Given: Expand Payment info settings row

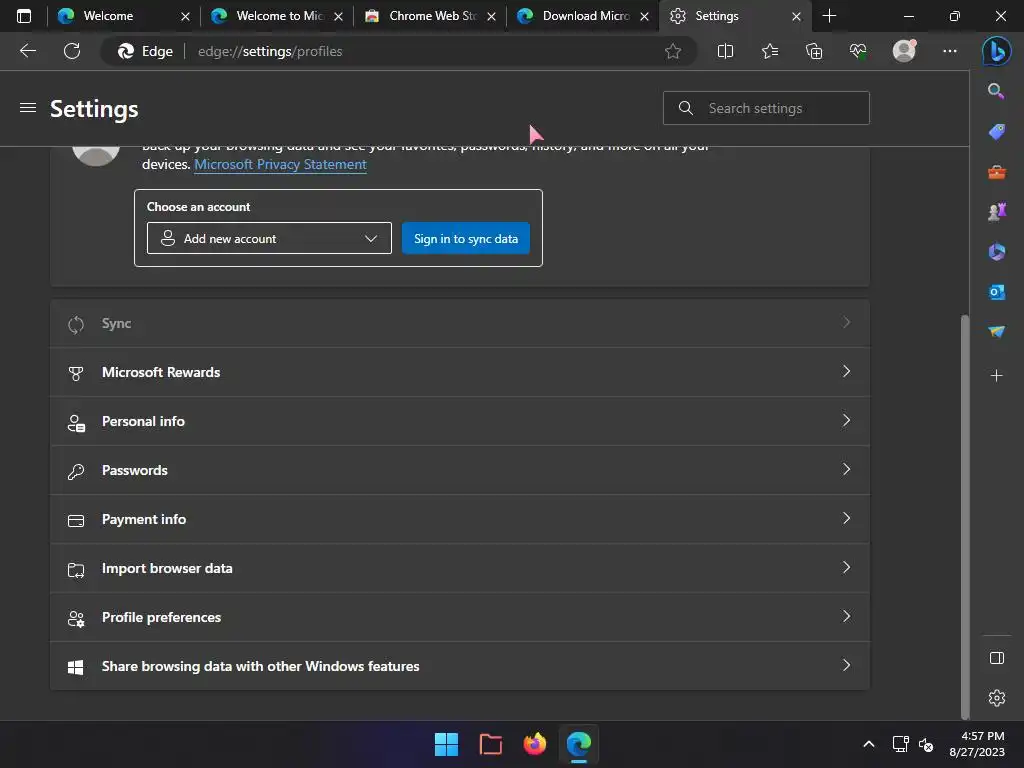Looking at the screenshot, I should [x=460, y=519].
